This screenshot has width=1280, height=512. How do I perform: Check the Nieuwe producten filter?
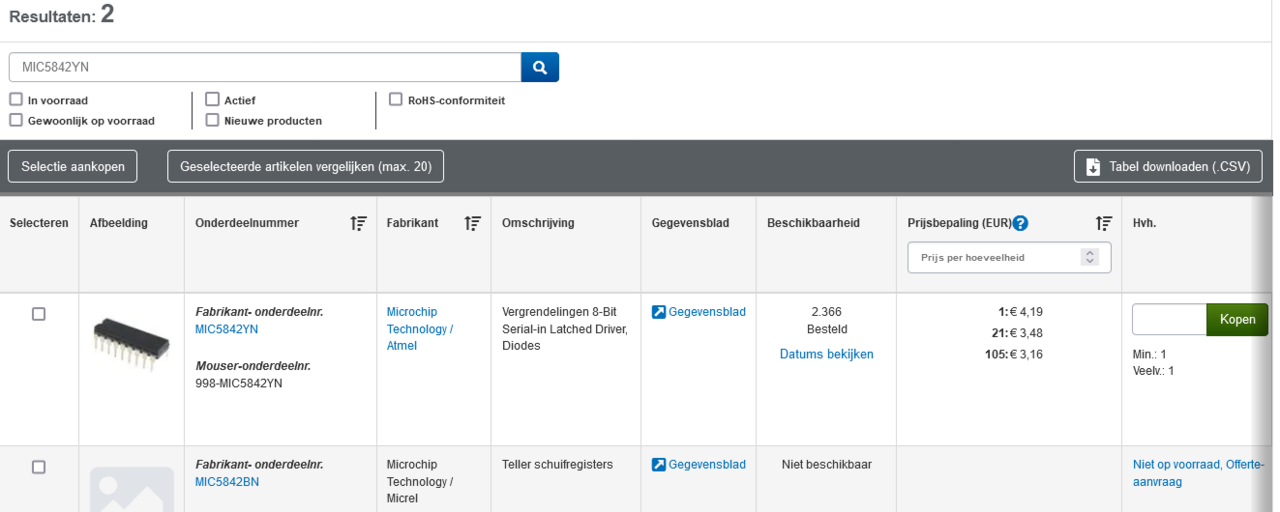[x=212, y=120]
